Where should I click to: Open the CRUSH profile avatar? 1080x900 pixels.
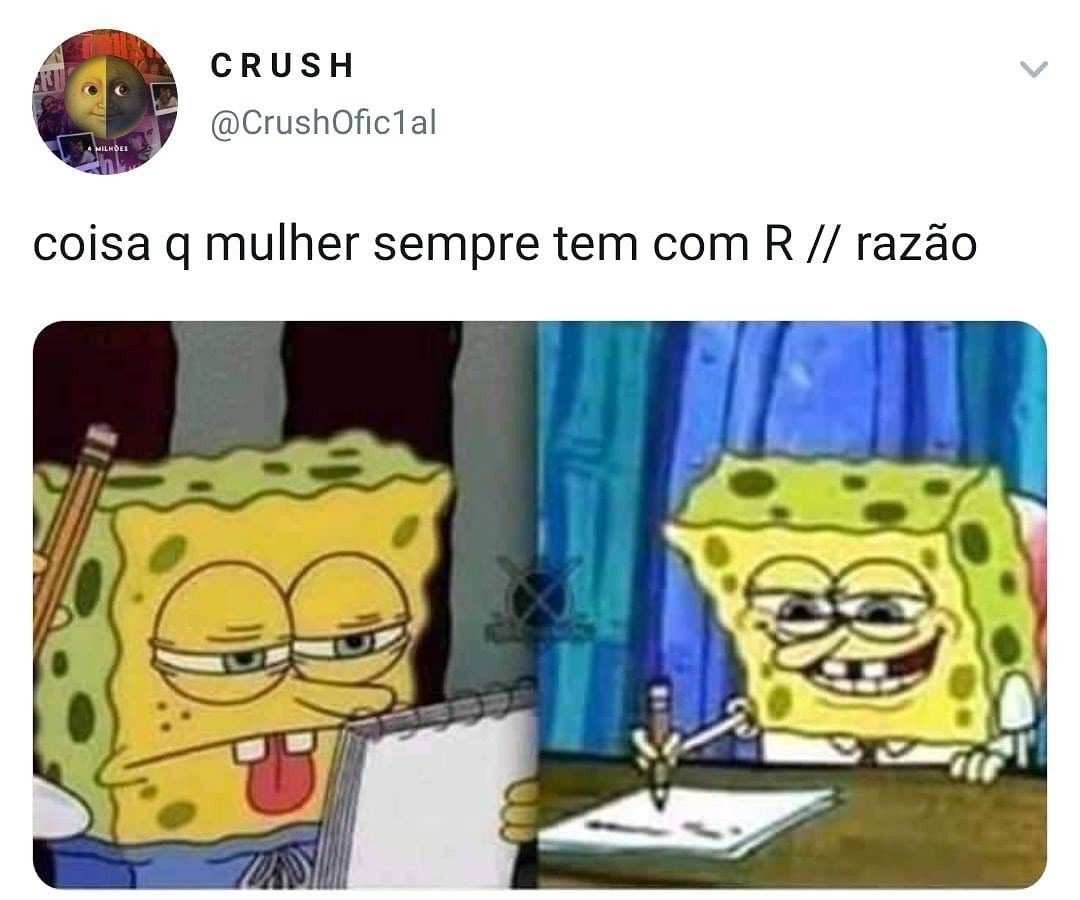tap(105, 101)
